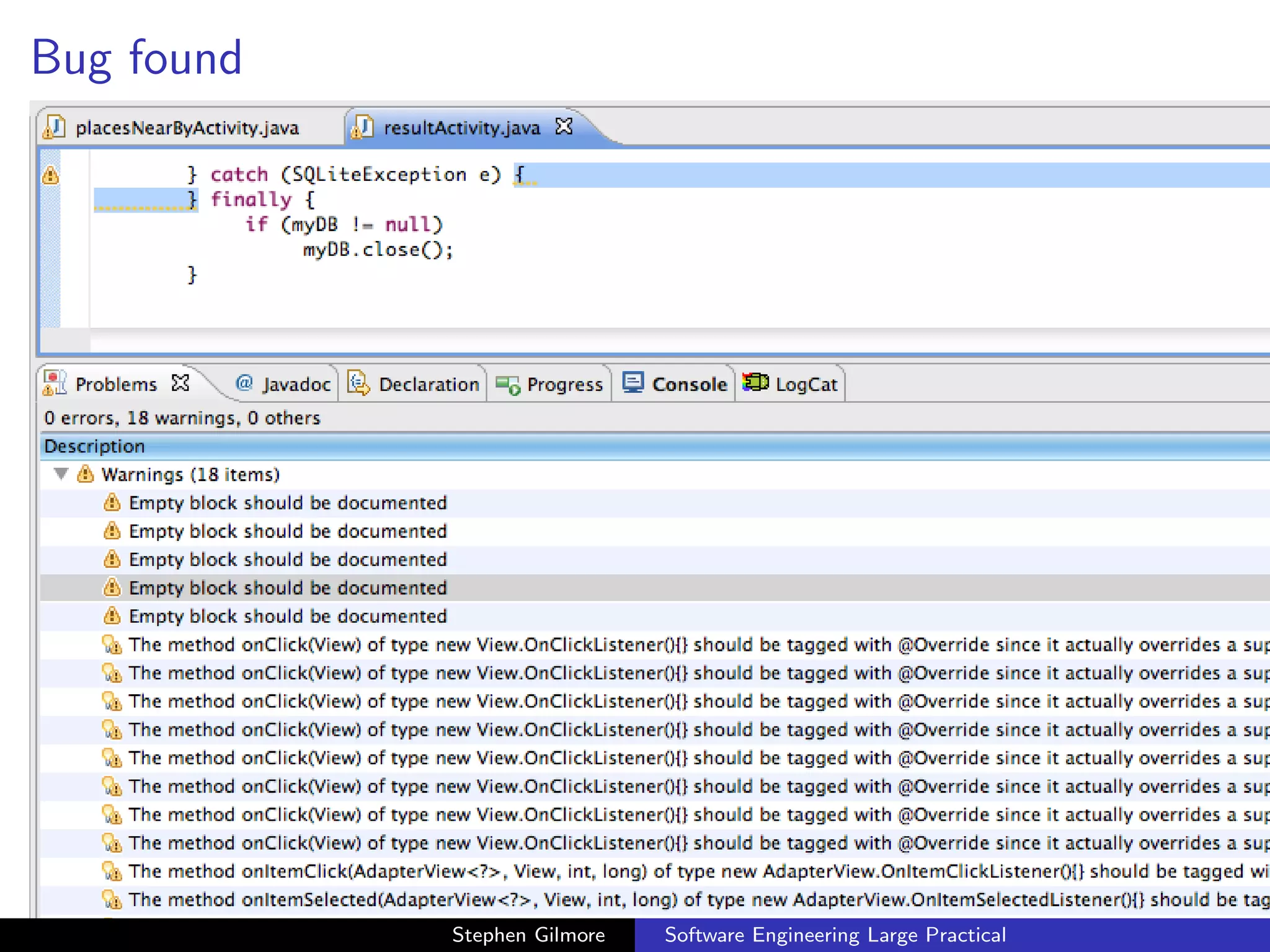The width and height of the screenshot is (1270, 952).
Task: Click the Java file icon on placesNearByActivity.java
Action: point(54,127)
